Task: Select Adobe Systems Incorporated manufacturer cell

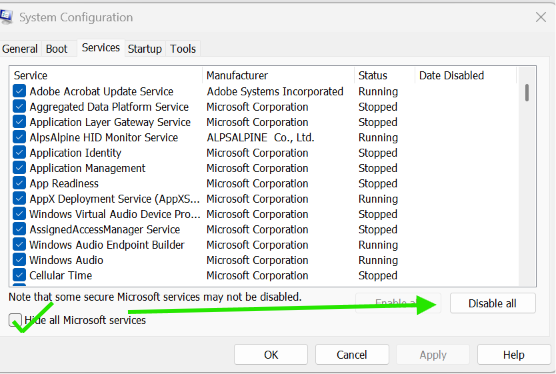Action: click(x=275, y=91)
